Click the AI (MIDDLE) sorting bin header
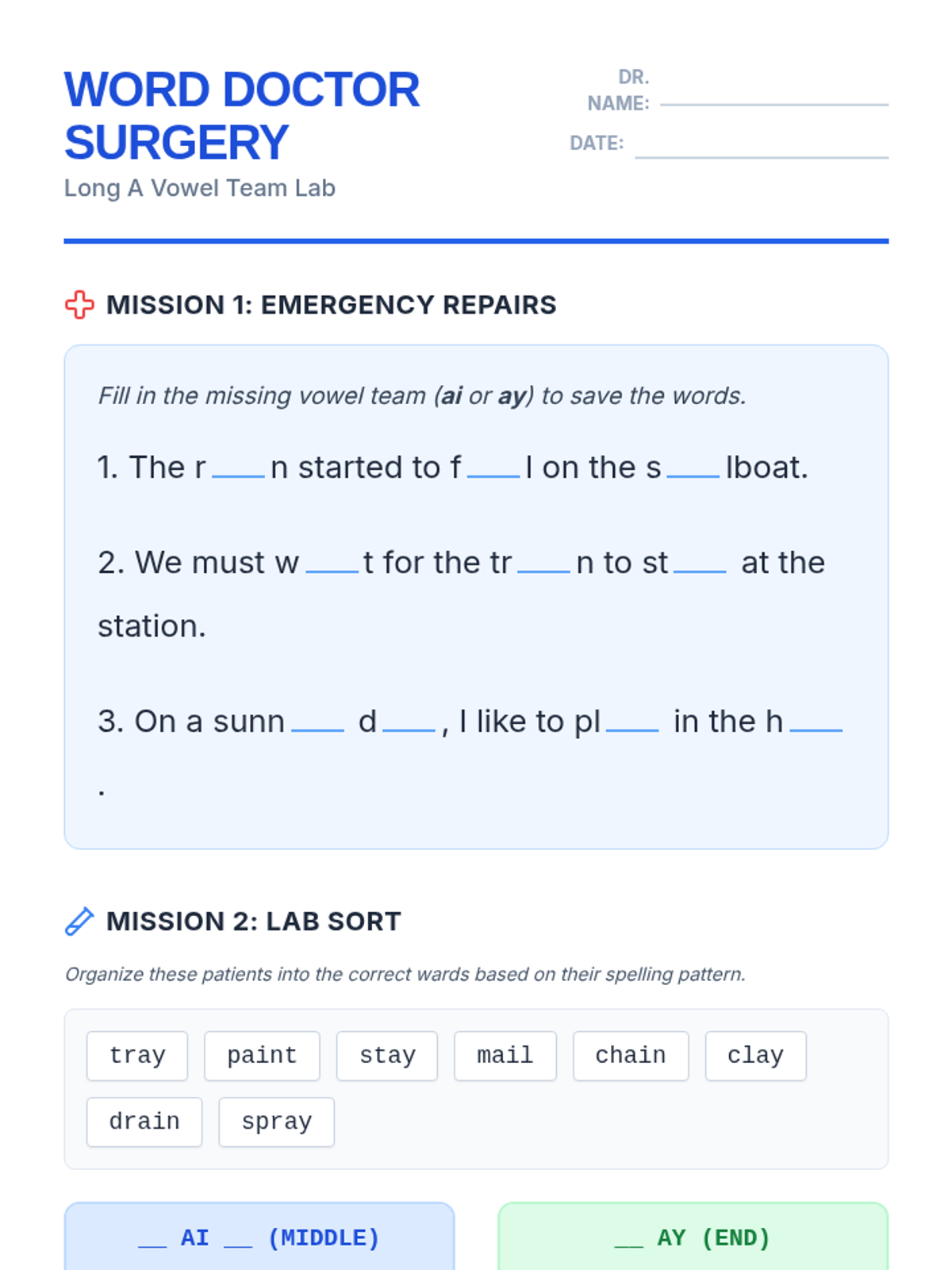Screen dimensions: 952x1270 (x=259, y=1237)
